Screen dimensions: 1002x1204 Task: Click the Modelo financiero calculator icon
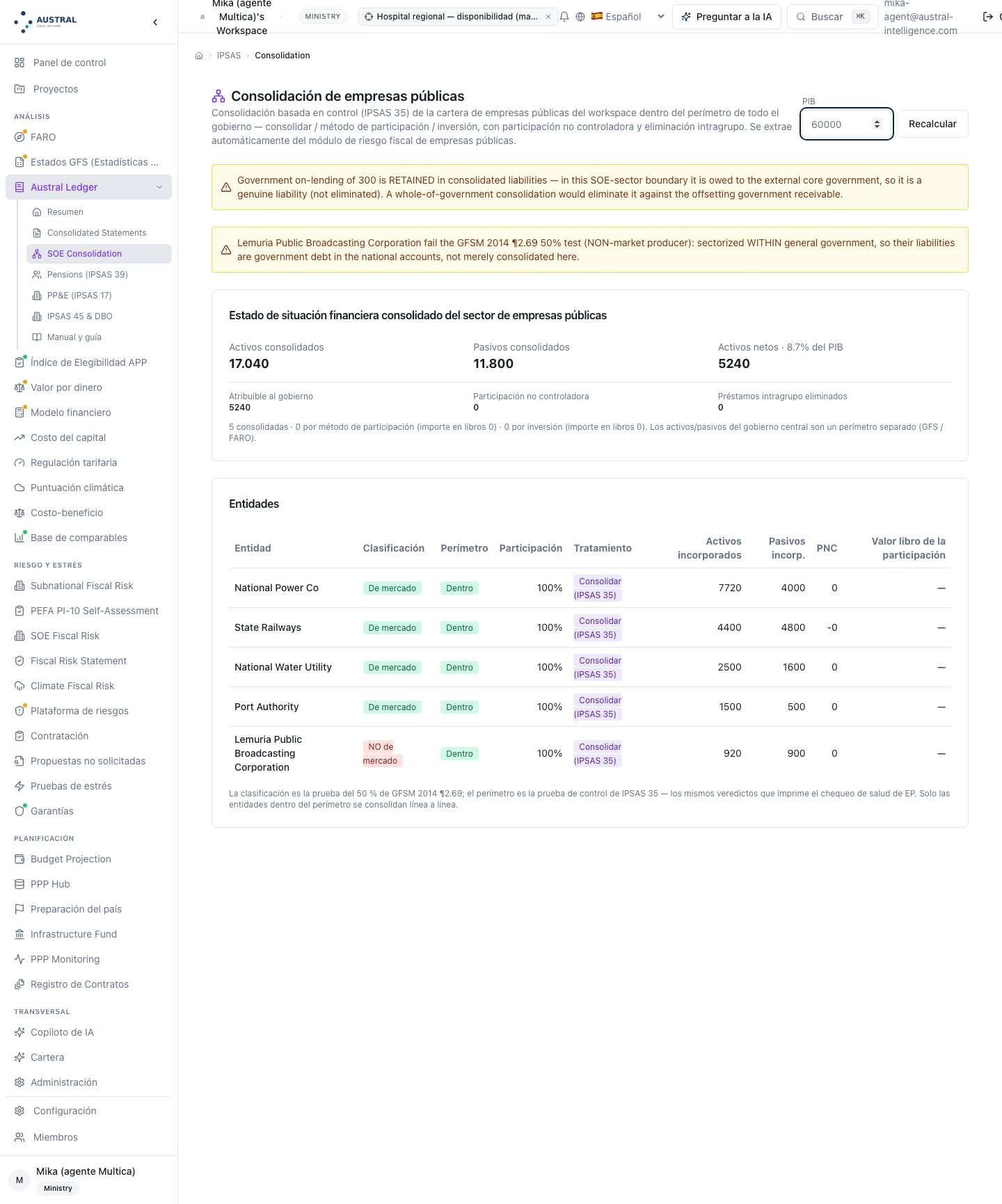coord(19,412)
